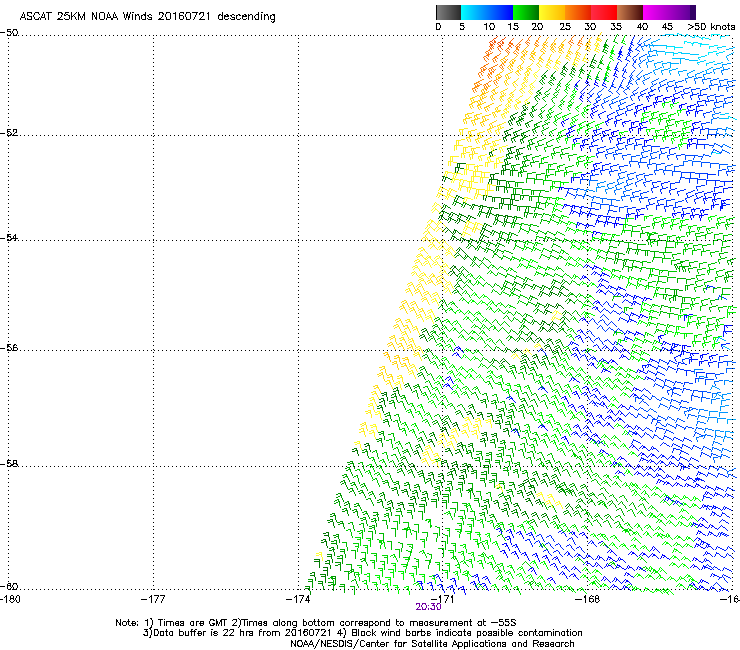Click the green 15-20 knots legend swatch
740x650 pixels.
pyautogui.click(x=526, y=12)
